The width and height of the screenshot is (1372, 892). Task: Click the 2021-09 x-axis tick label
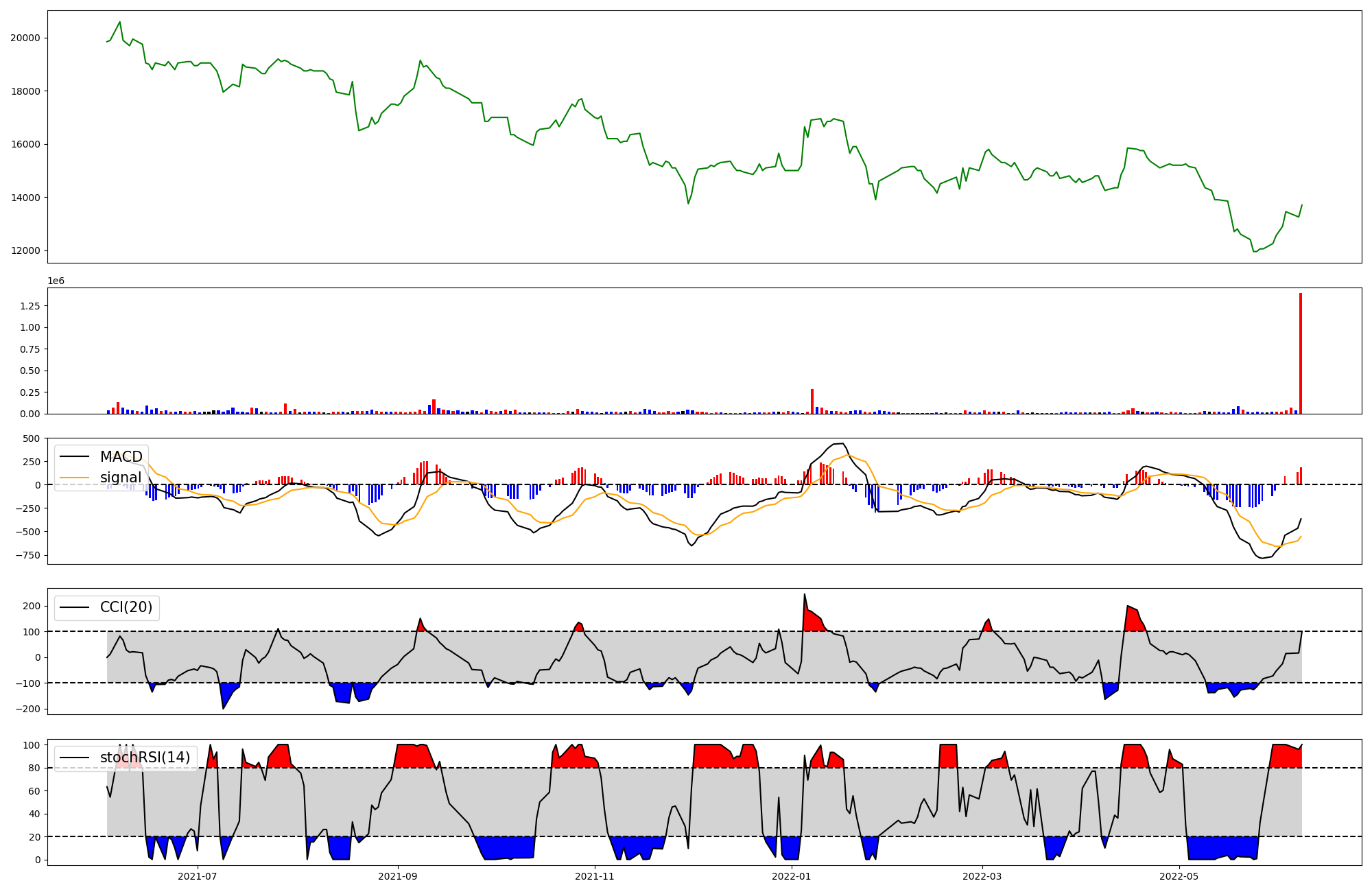[x=397, y=876]
